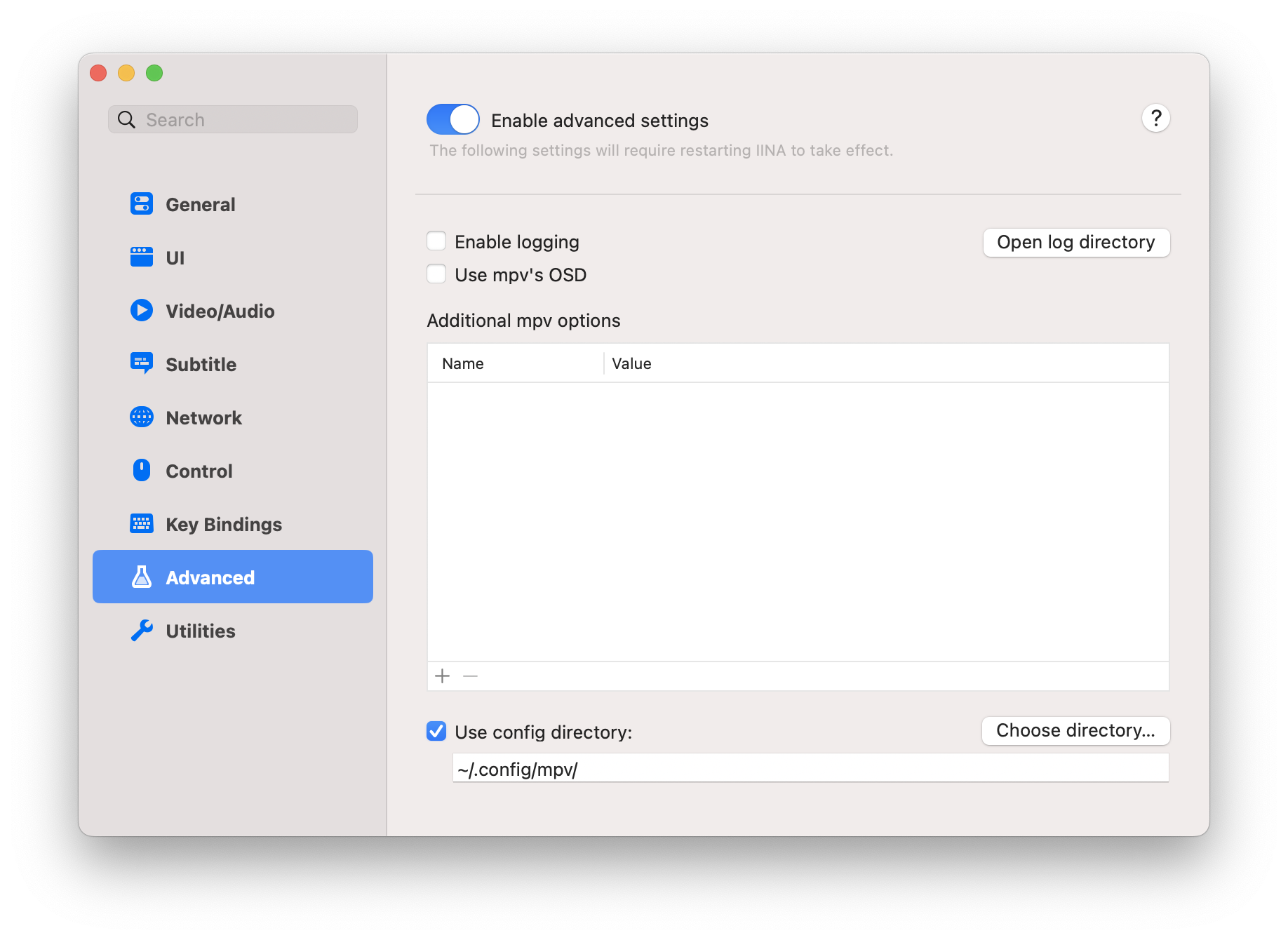Click the help question mark
The height and width of the screenshot is (940, 1288).
1156,118
